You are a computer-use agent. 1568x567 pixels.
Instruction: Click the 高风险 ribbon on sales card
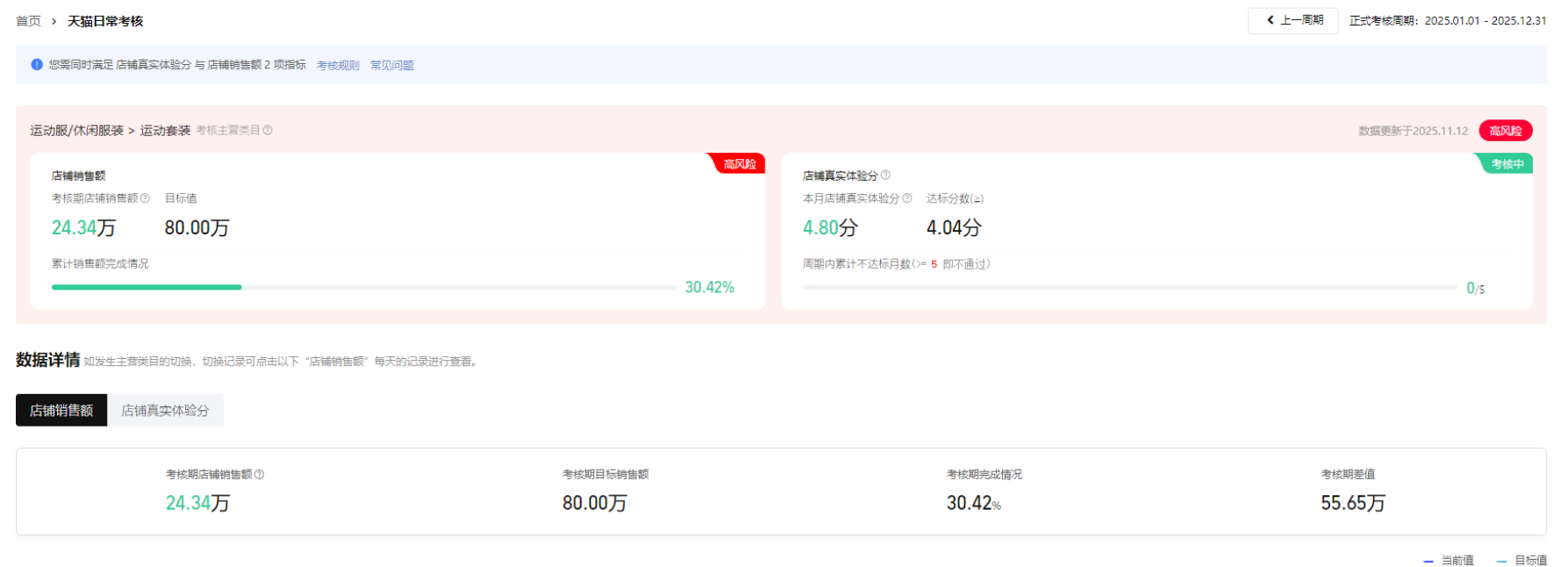739,164
